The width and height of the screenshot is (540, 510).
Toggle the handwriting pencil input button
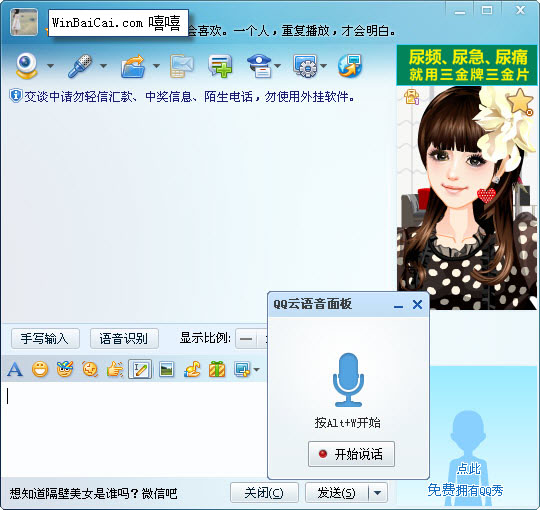[x=140, y=370]
